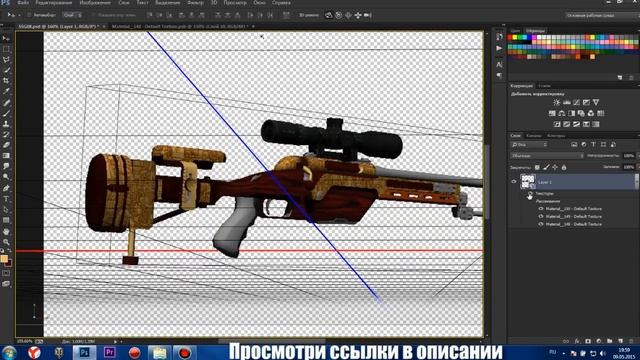The width and height of the screenshot is (640, 360).
Task: Pick the red swatch in Swatches panel
Action: (510, 37)
